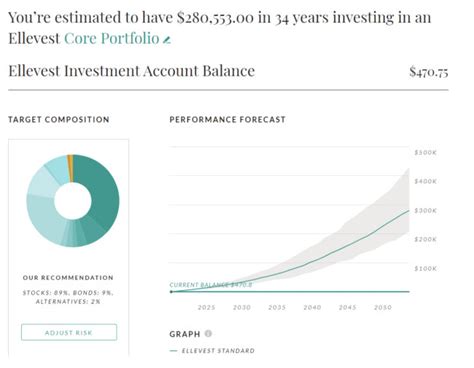Click the stocks bonds alternatives recommendation text
This screenshot has width=474, height=368.
pyautogui.click(x=68, y=297)
